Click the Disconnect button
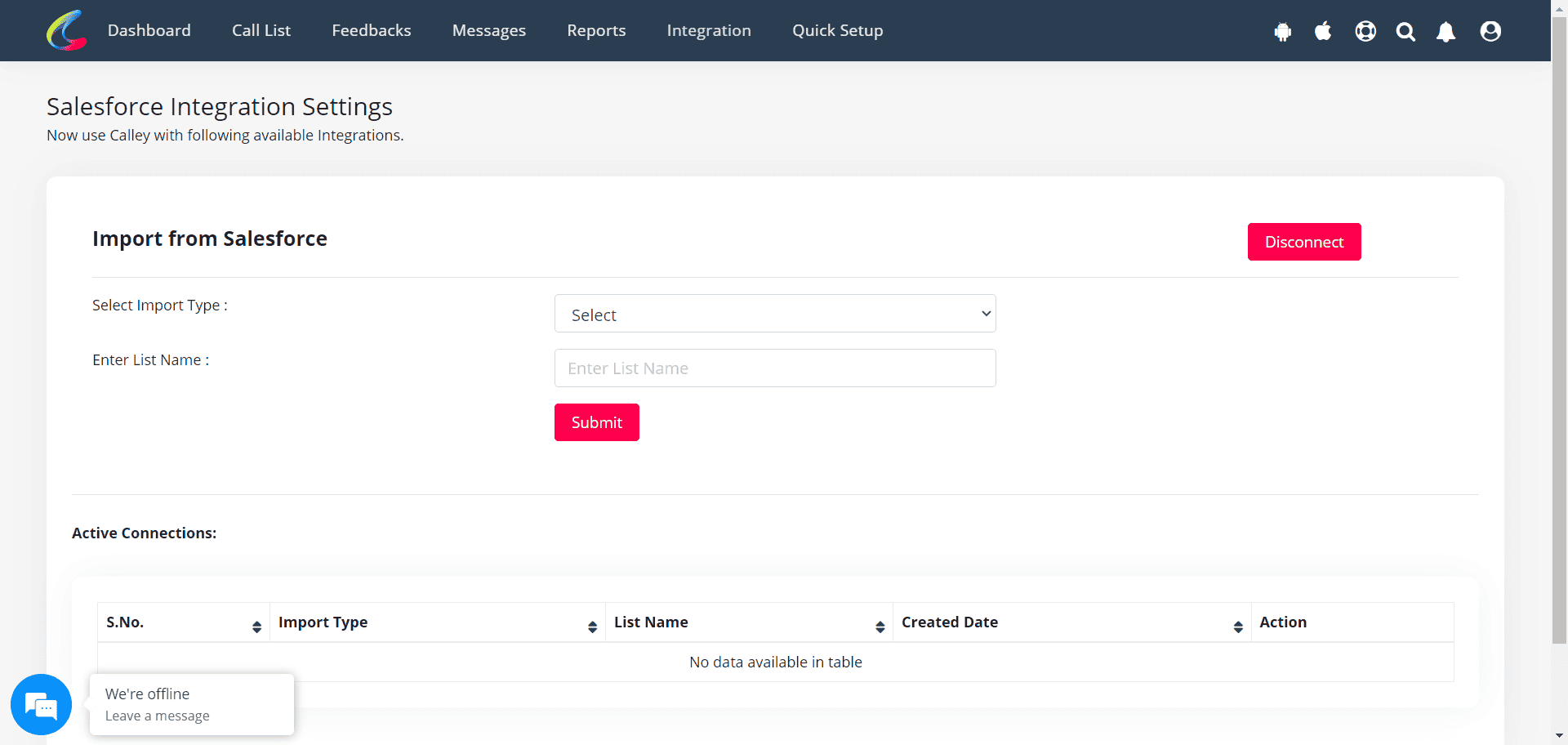The image size is (1568, 745). (1304, 242)
